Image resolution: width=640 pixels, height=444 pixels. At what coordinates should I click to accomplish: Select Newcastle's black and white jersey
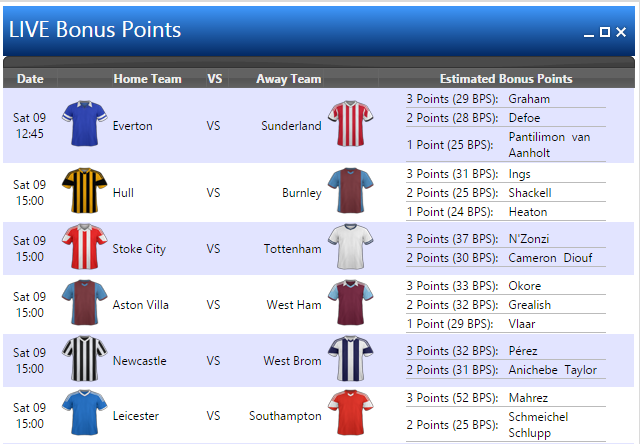click(x=84, y=358)
